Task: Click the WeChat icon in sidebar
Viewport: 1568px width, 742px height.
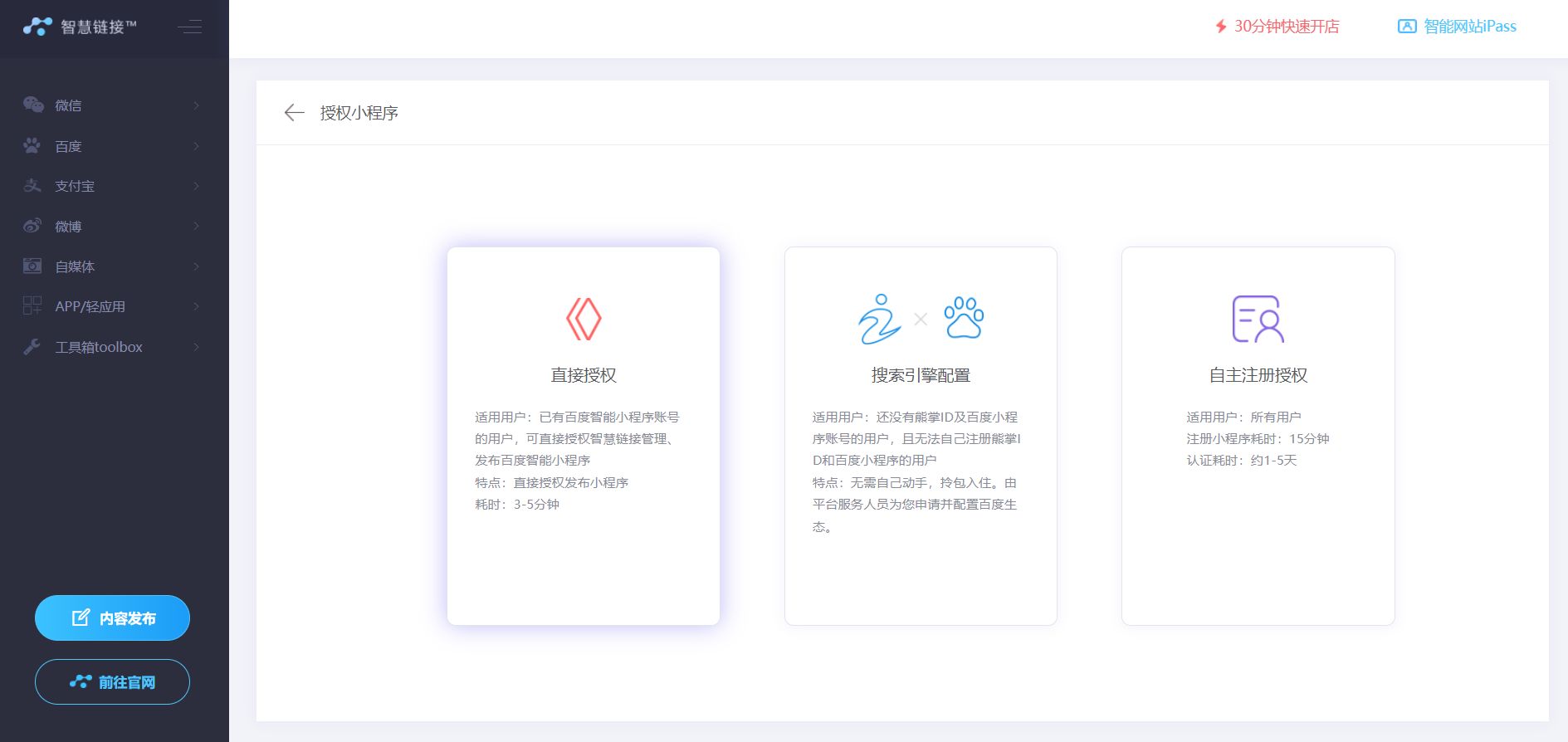Action: point(33,105)
